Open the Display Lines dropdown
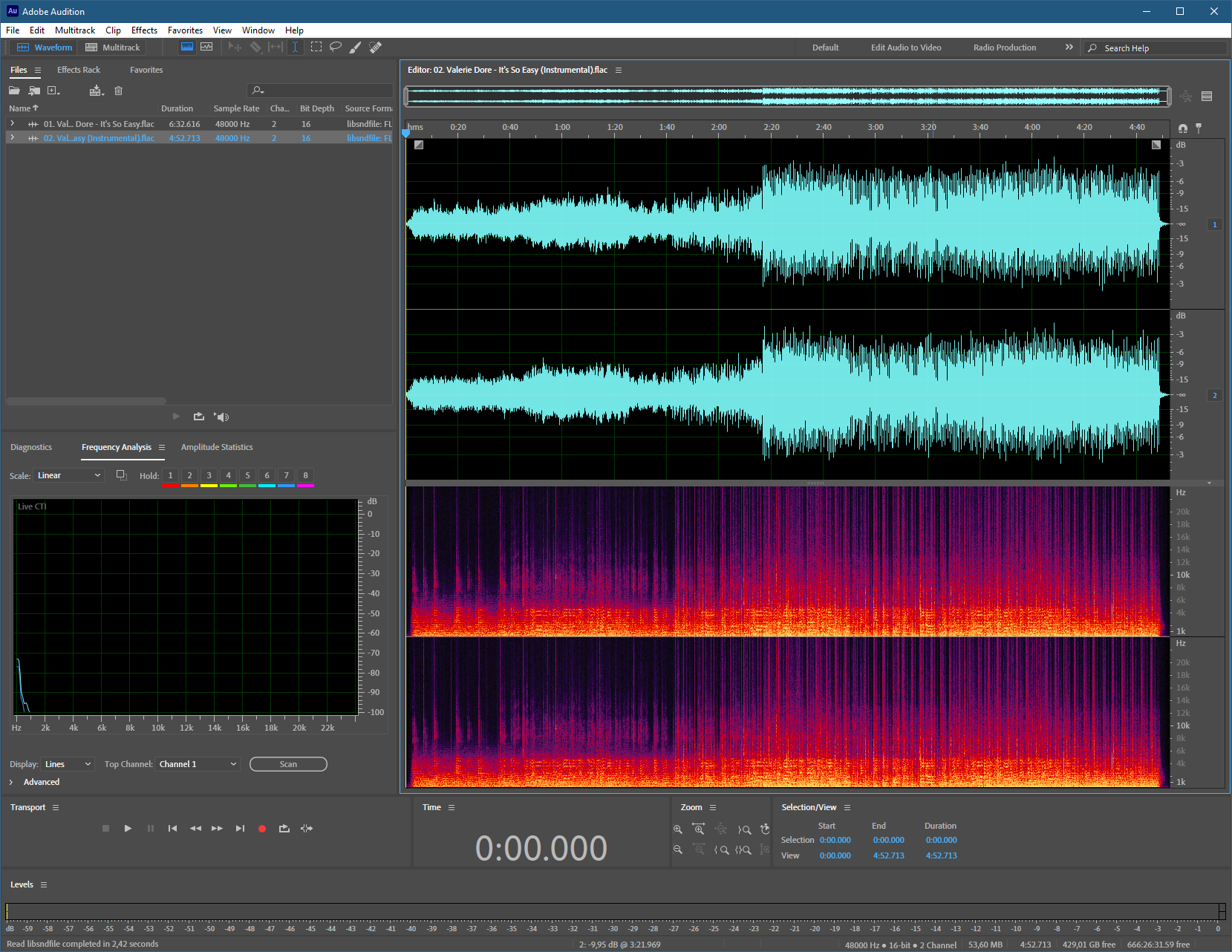This screenshot has width=1232, height=952. pos(68,764)
